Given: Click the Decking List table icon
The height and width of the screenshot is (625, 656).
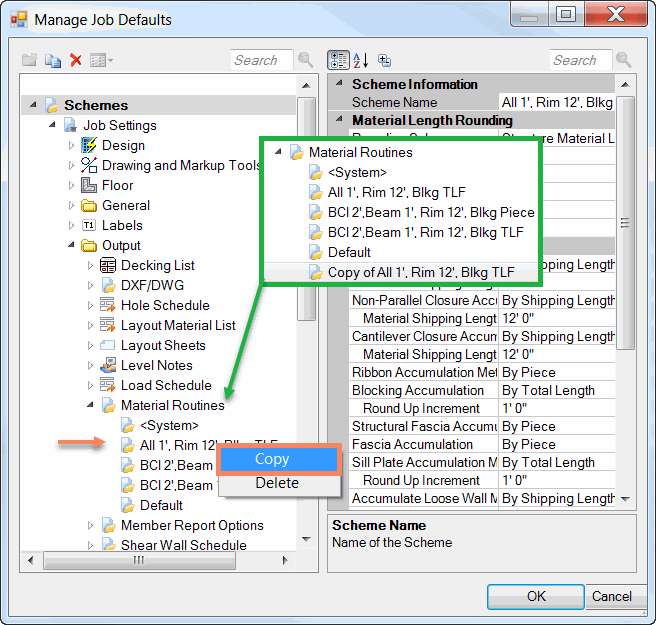Looking at the screenshot, I should click(x=108, y=265).
